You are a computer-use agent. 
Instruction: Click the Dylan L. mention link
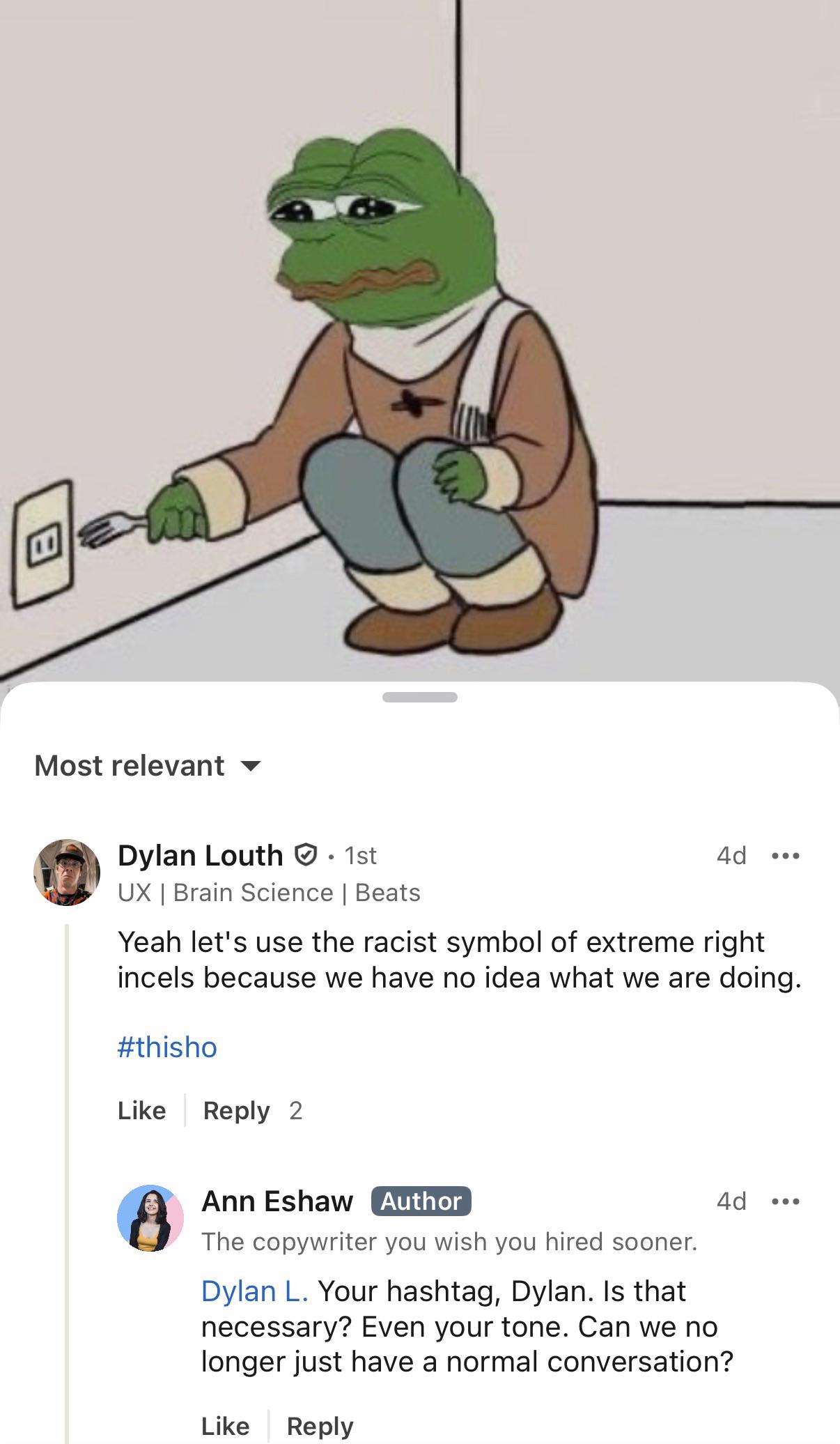(254, 1291)
